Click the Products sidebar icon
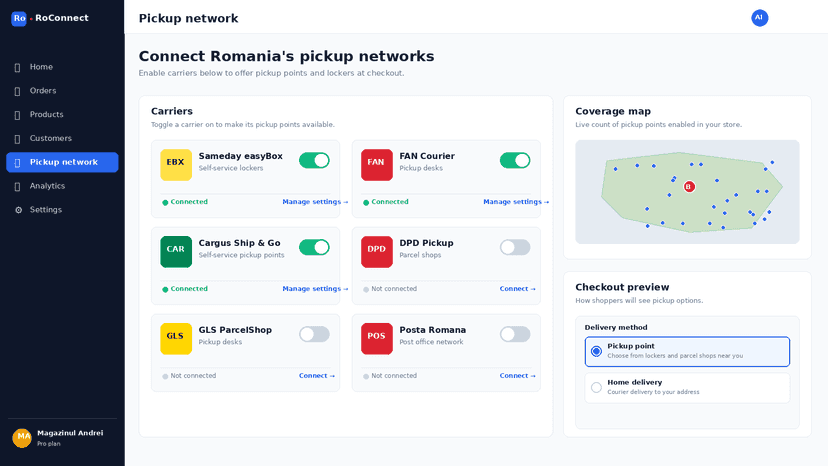828x466 pixels. (17, 115)
